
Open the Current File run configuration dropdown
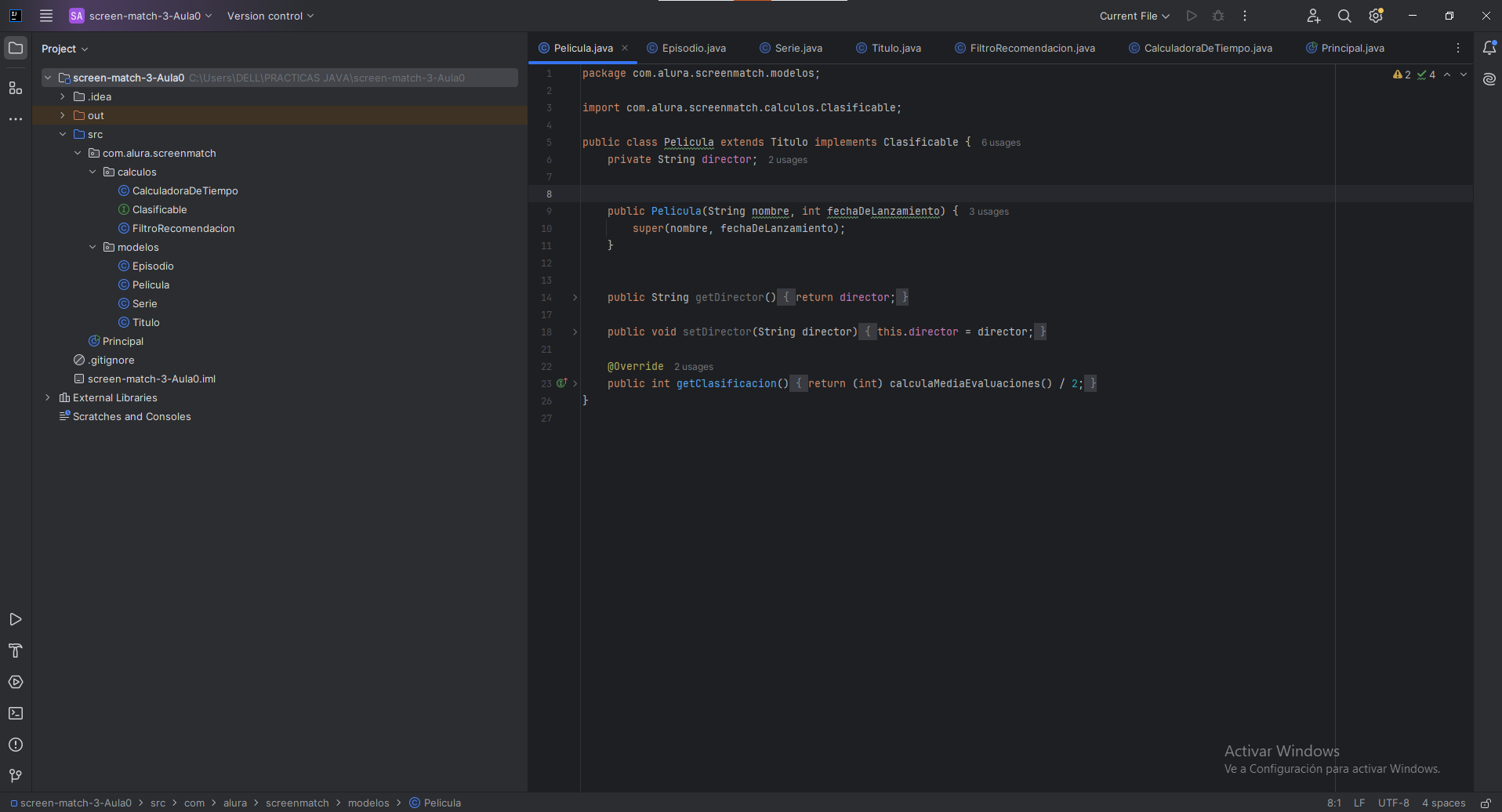click(x=1134, y=16)
